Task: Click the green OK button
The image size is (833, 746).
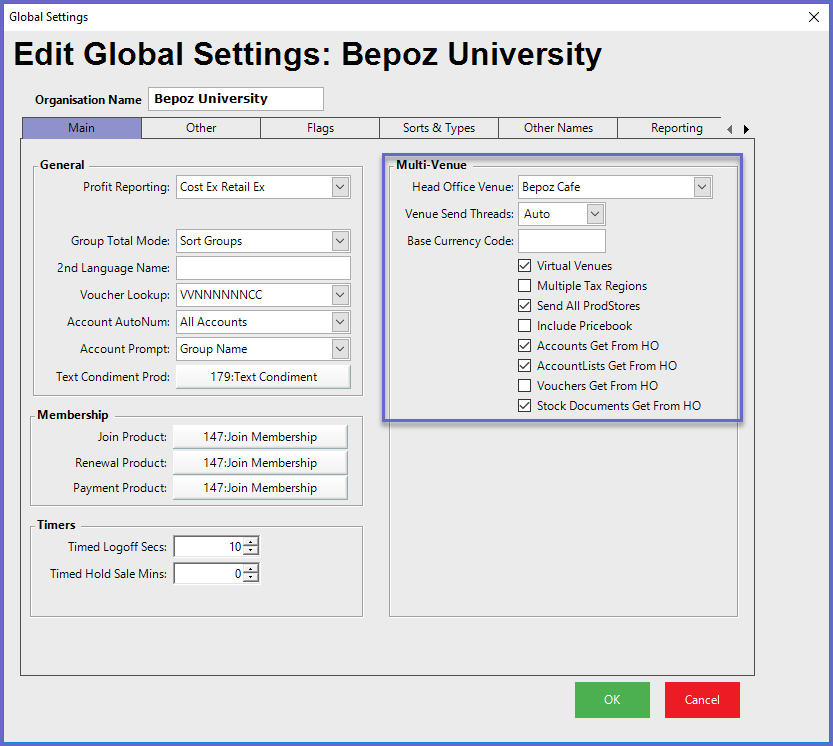Action: coord(612,700)
